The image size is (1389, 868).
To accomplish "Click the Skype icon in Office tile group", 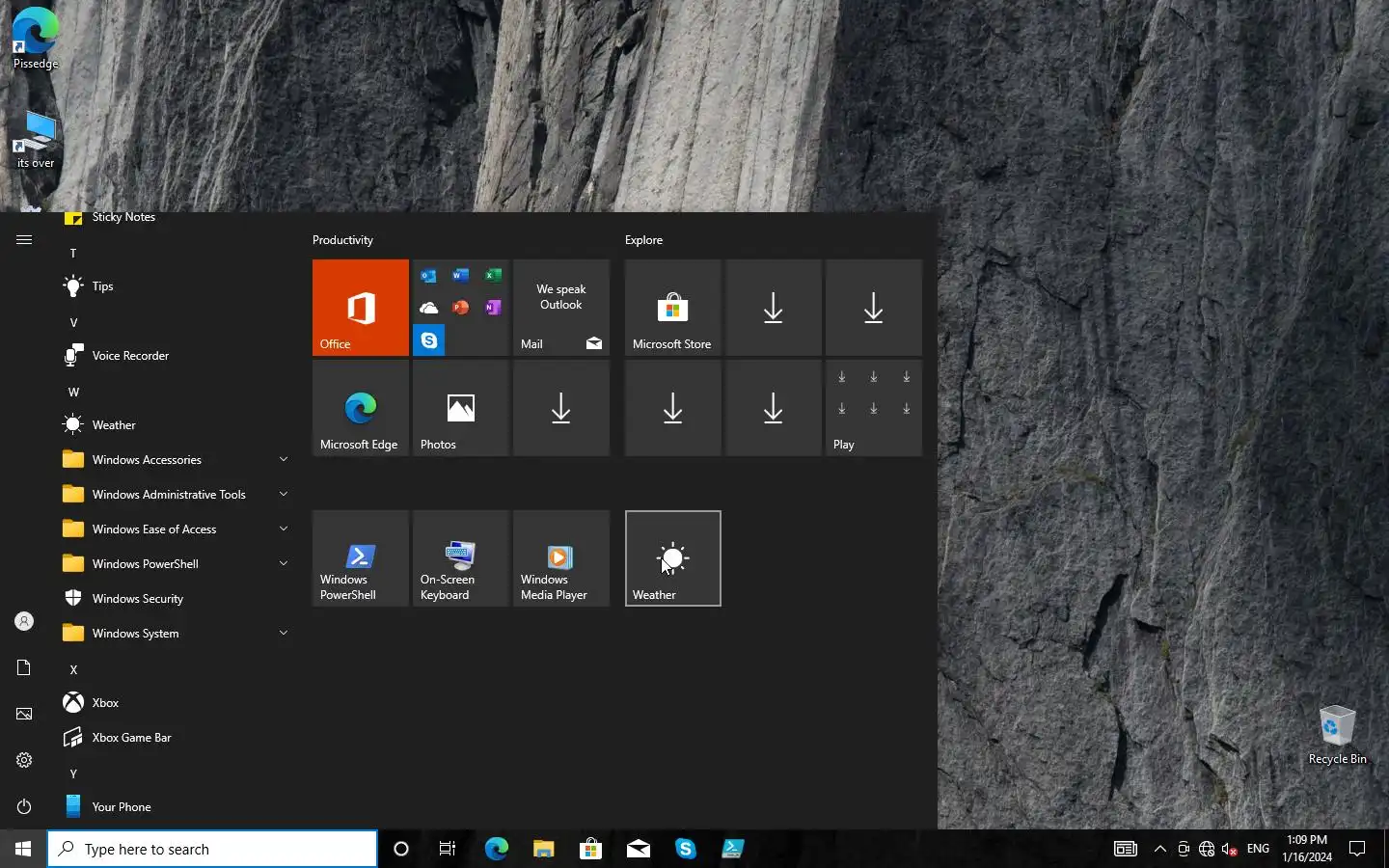I will [428, 340].
